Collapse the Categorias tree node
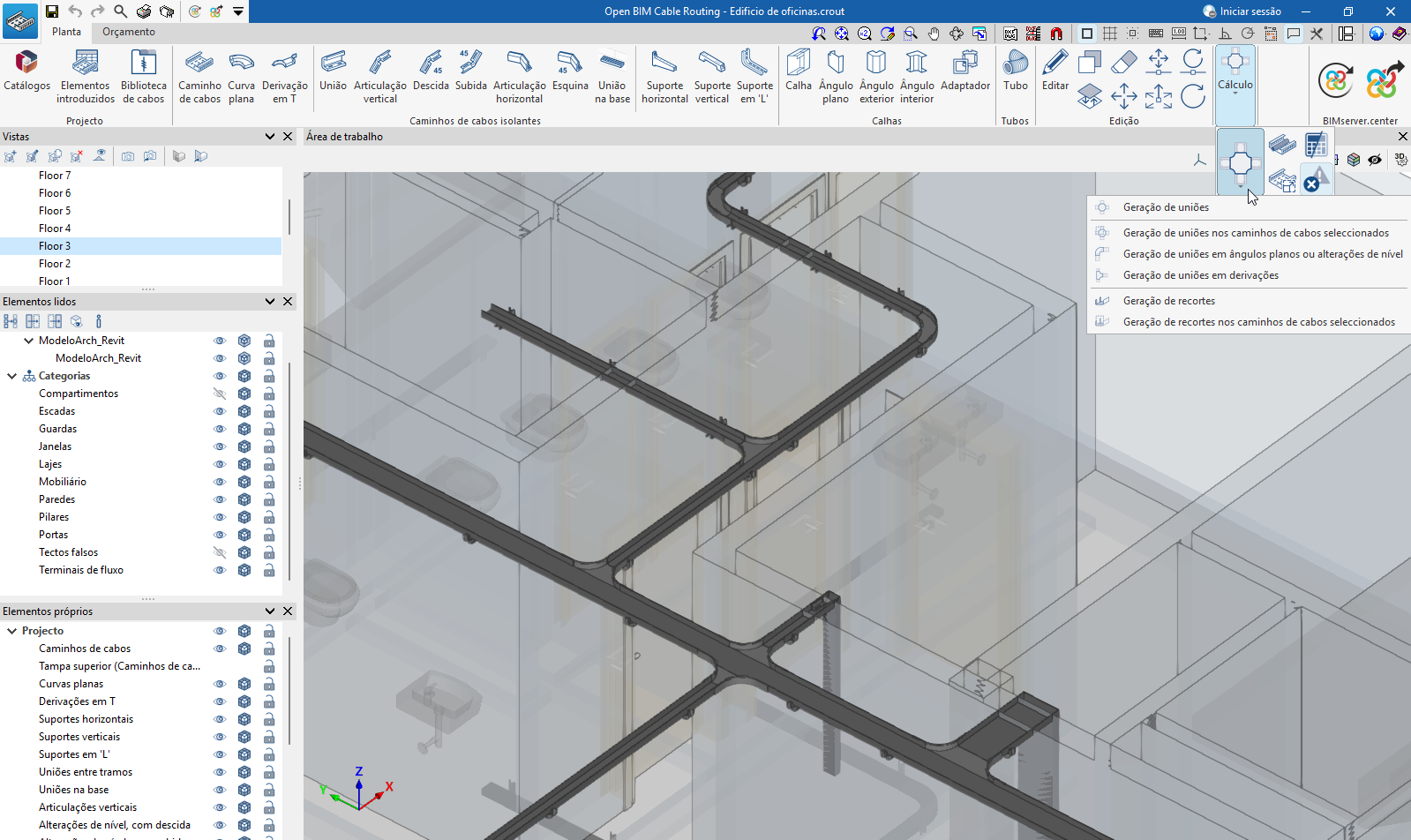This screenshot has height=840, width=1411. tap(12, 376)
